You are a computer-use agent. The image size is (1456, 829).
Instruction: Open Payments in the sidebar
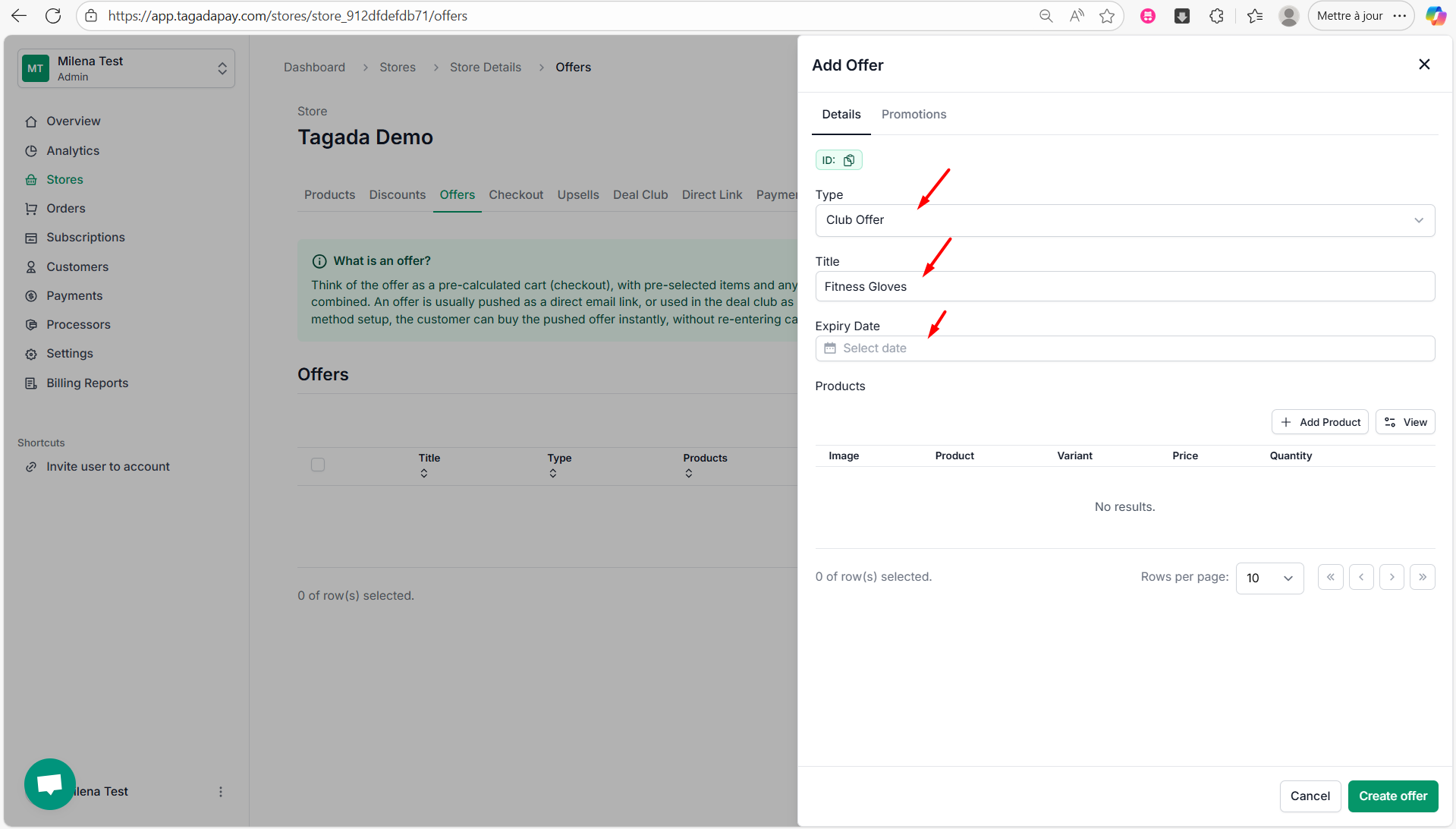click(x=74, y=296)
